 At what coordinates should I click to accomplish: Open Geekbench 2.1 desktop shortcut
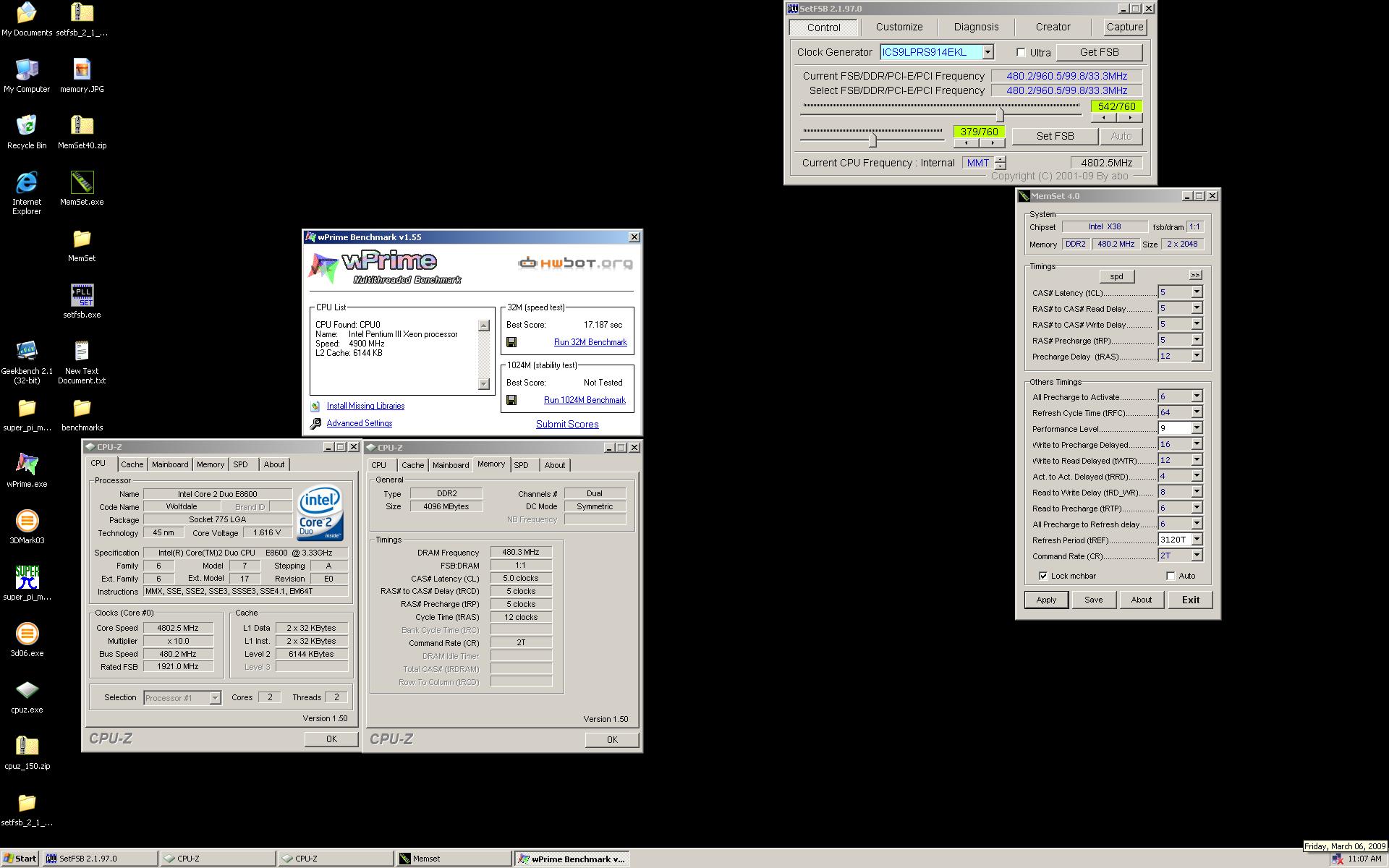(x=26, y=362)
